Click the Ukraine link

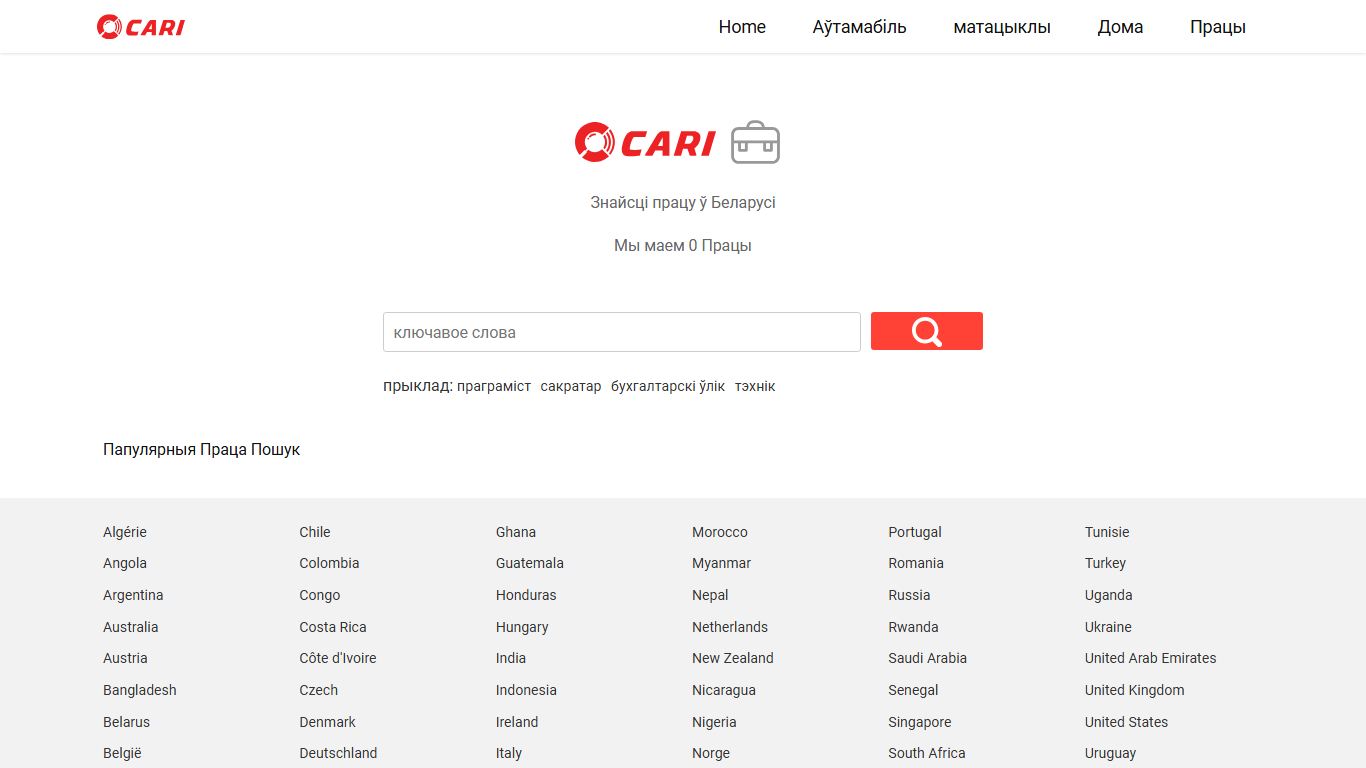click(1108, 627)
